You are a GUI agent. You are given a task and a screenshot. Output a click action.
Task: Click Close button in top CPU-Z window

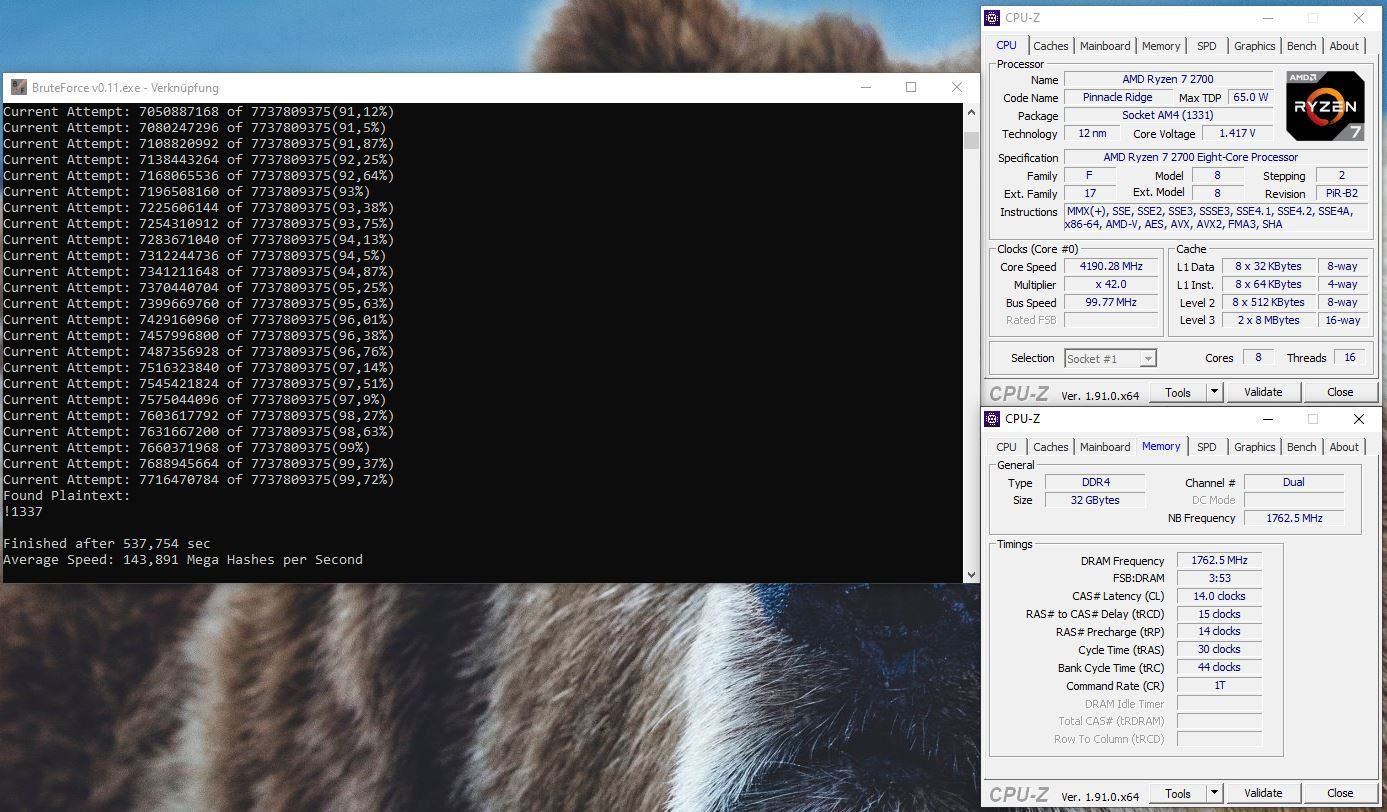click(1340, 392)
